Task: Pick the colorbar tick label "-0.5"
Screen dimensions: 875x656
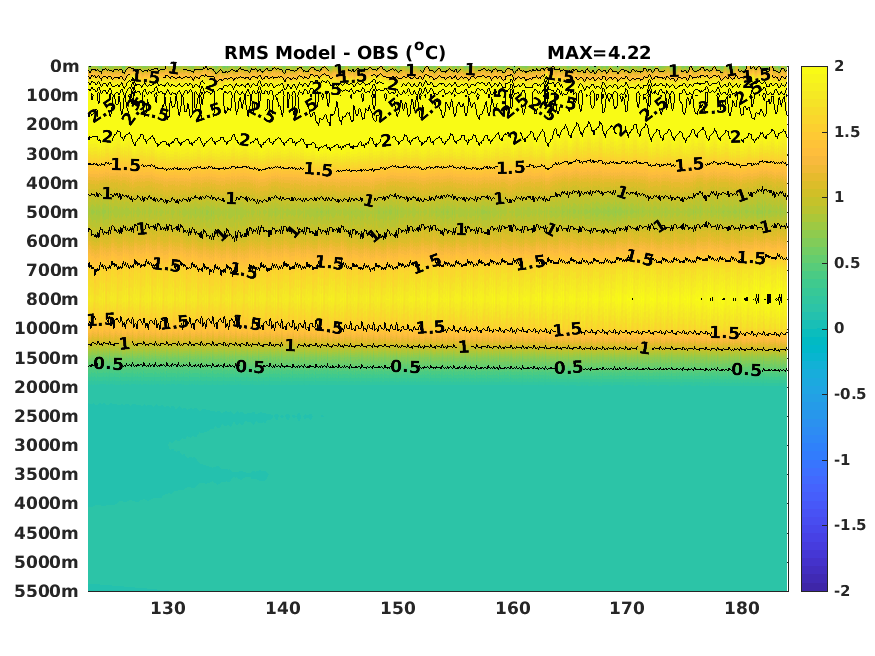Action: click(x=850, y=394)
